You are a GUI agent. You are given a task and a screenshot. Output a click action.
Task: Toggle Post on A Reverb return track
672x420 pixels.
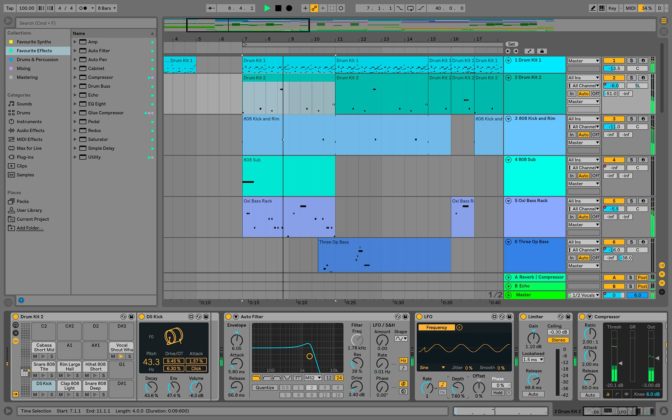coord(642,278)
